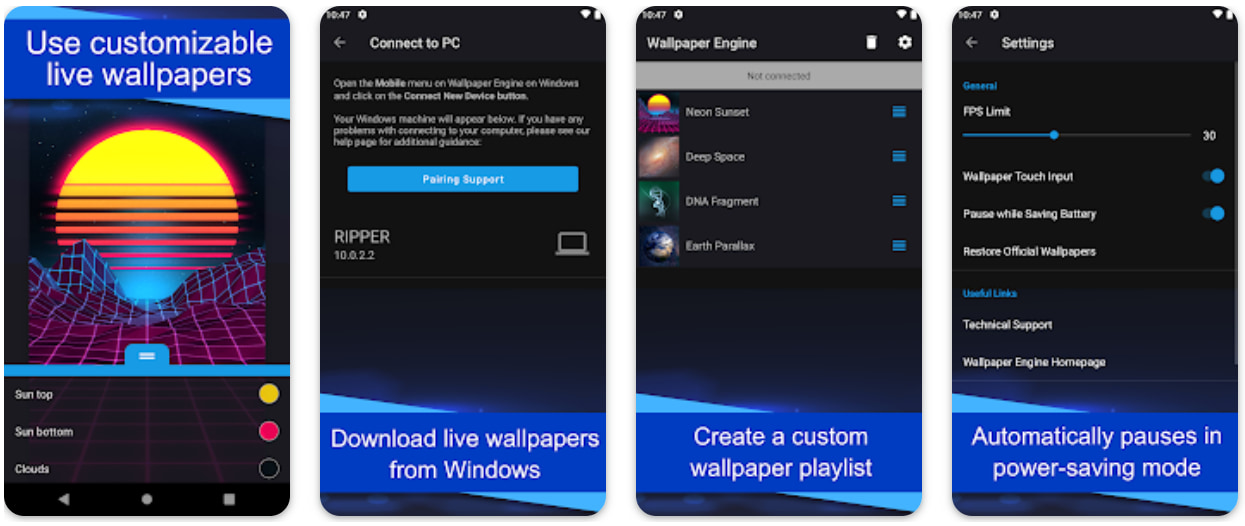1245x526 pixels.
Task: Open settings gear in Wallpaper Engine header
Action: point(905,43)
